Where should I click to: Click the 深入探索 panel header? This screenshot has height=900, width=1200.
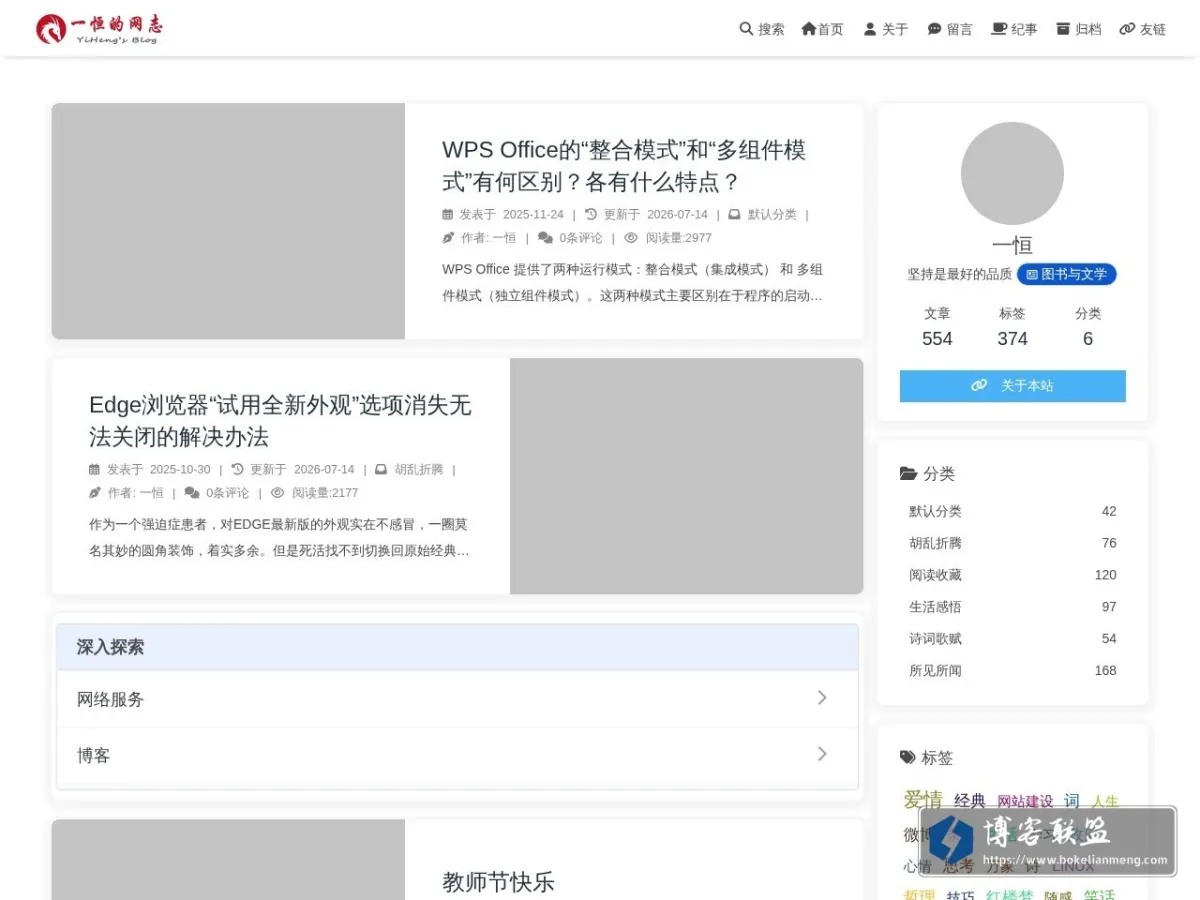pos(457,647)
